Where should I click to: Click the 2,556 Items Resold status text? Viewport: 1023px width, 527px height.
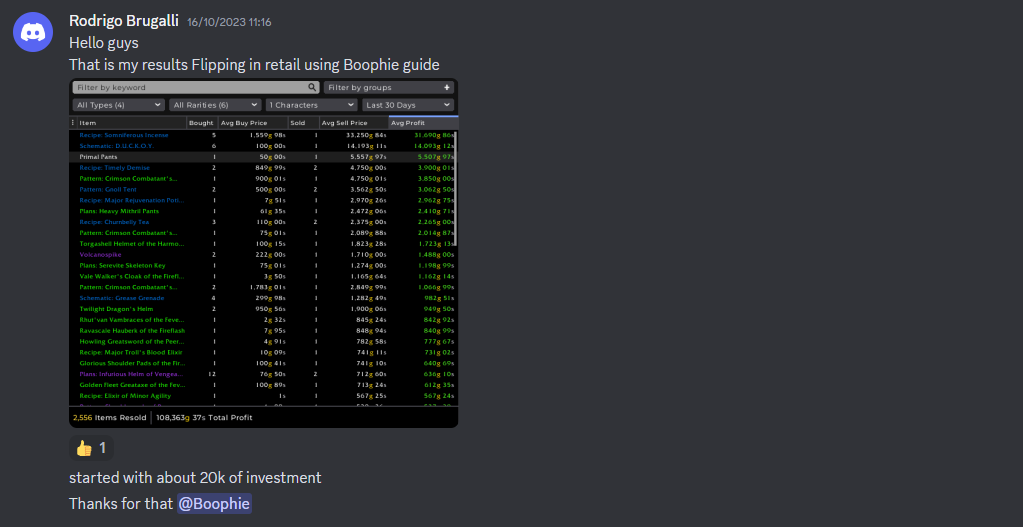[109, 417]
